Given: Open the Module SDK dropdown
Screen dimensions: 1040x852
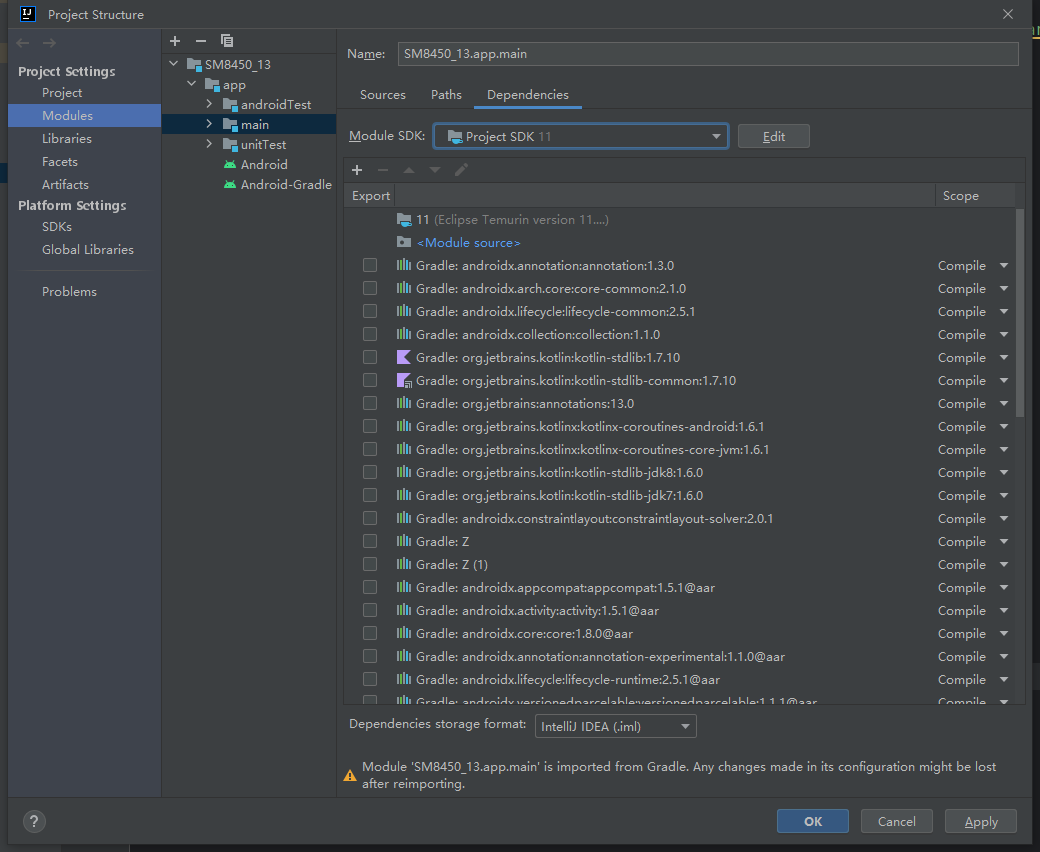Looking at the screenshot, I should (x=581, y=137).
